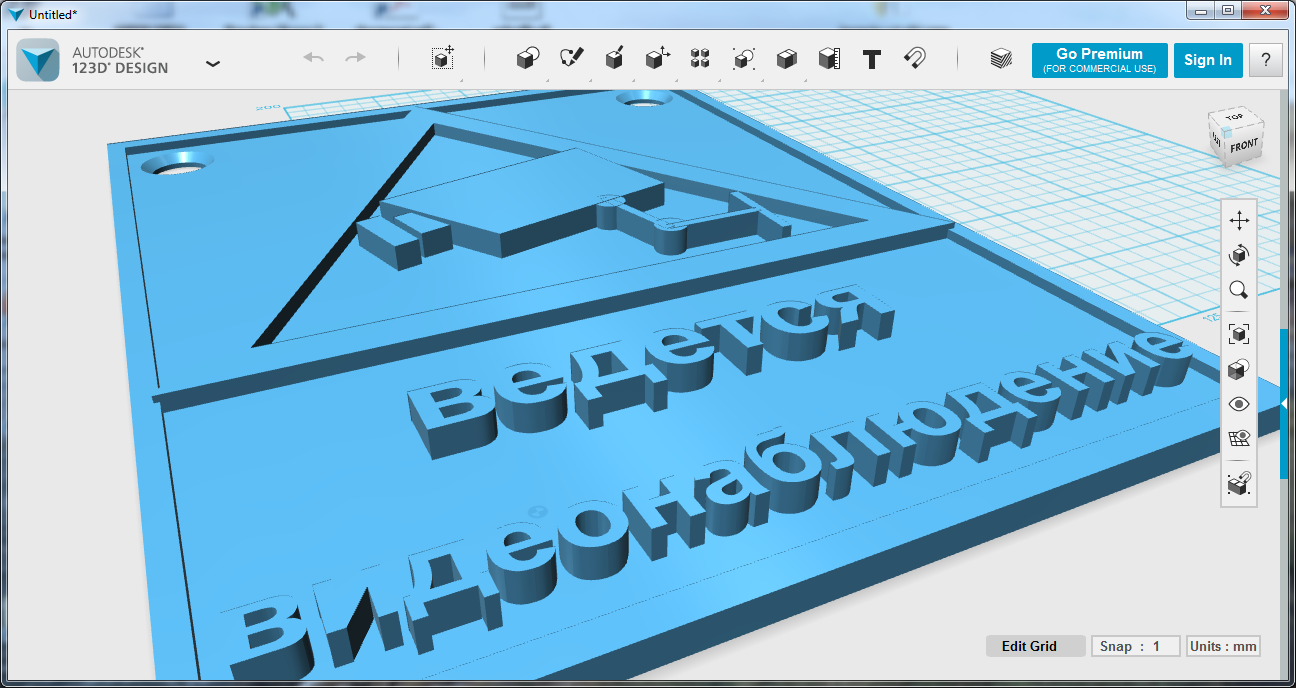Switch perspective or orthographic view mode
1296x688 pixels.
point(1239,369)
